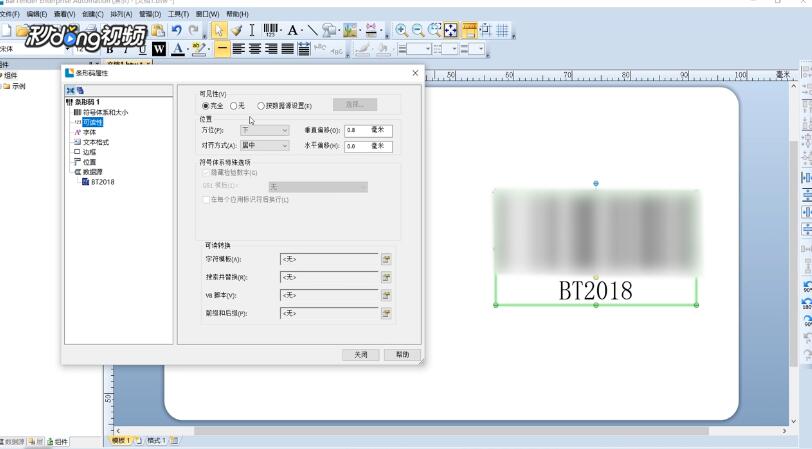Open the 工具 menu
The width and height of the screenshot is (812, 449).
pos(178,14)
